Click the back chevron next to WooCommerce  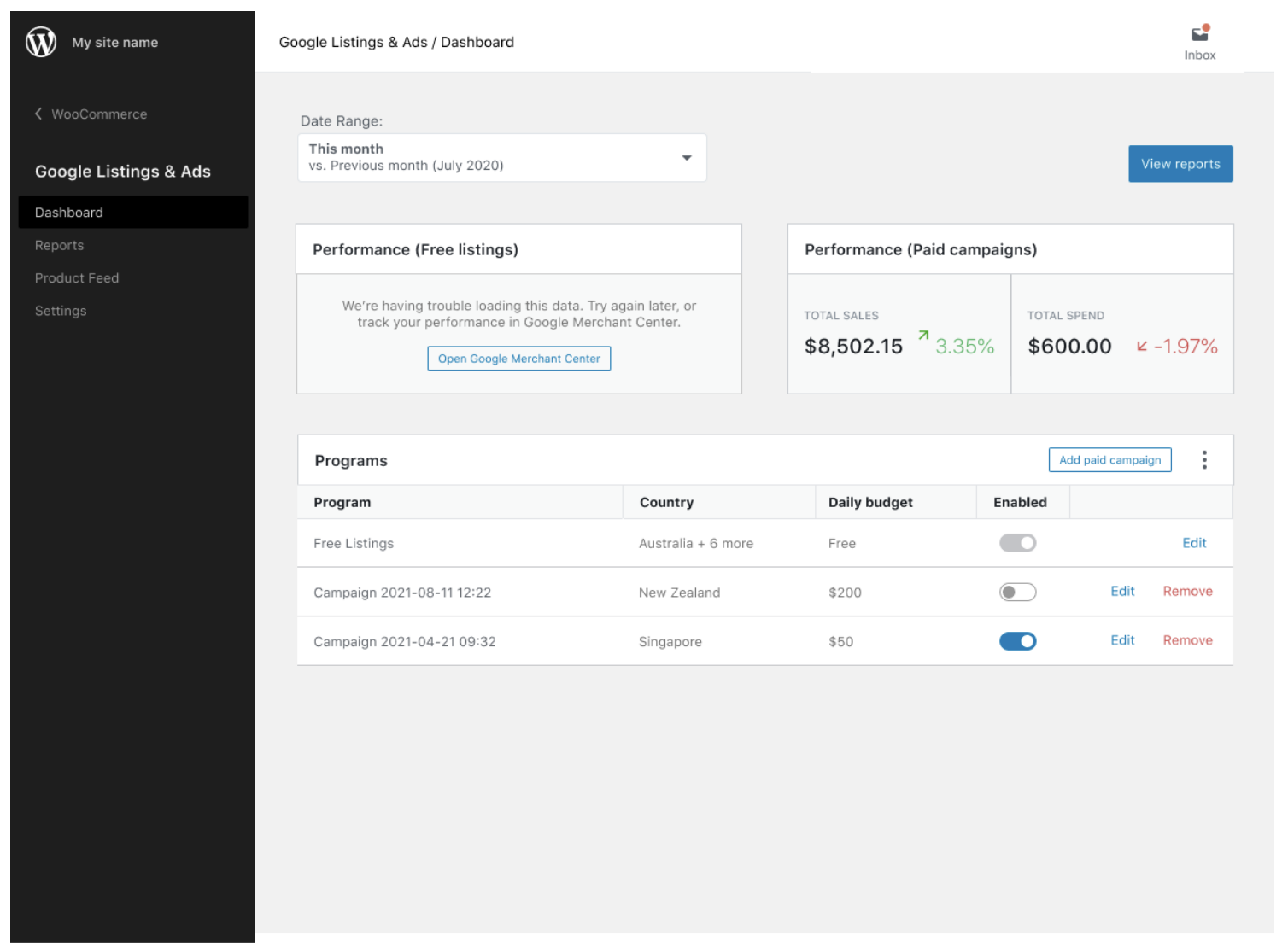[x=38, y=113]
